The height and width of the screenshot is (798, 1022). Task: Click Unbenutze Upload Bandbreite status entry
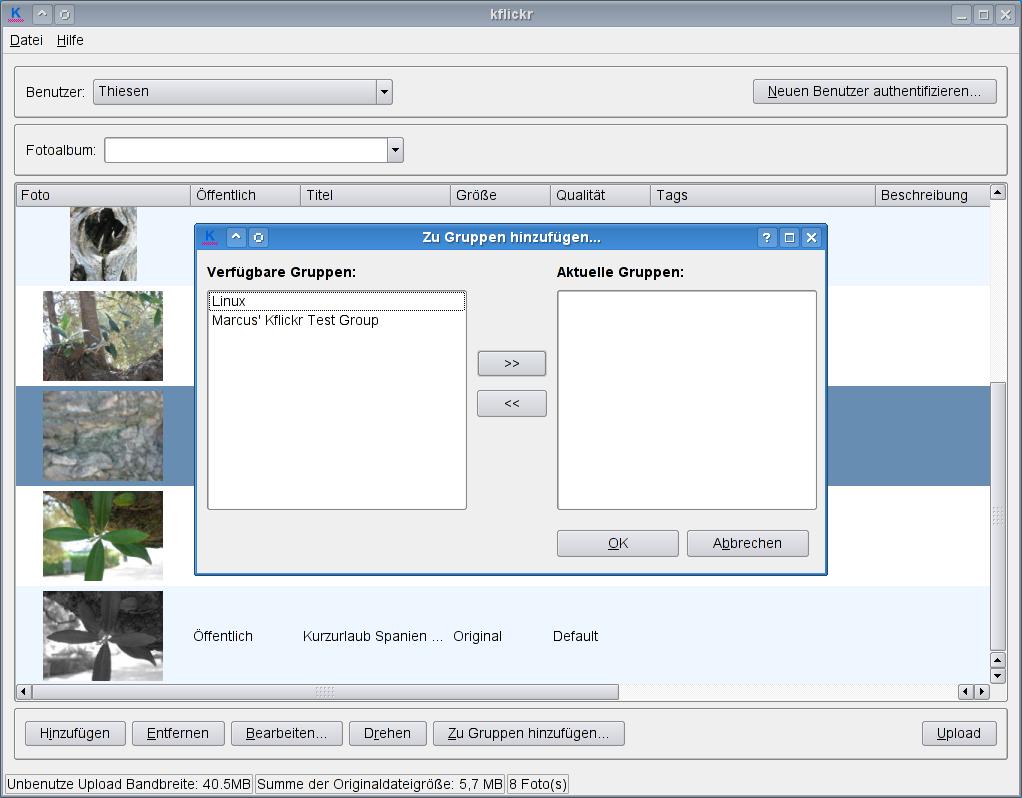click(x=129, y=784)
